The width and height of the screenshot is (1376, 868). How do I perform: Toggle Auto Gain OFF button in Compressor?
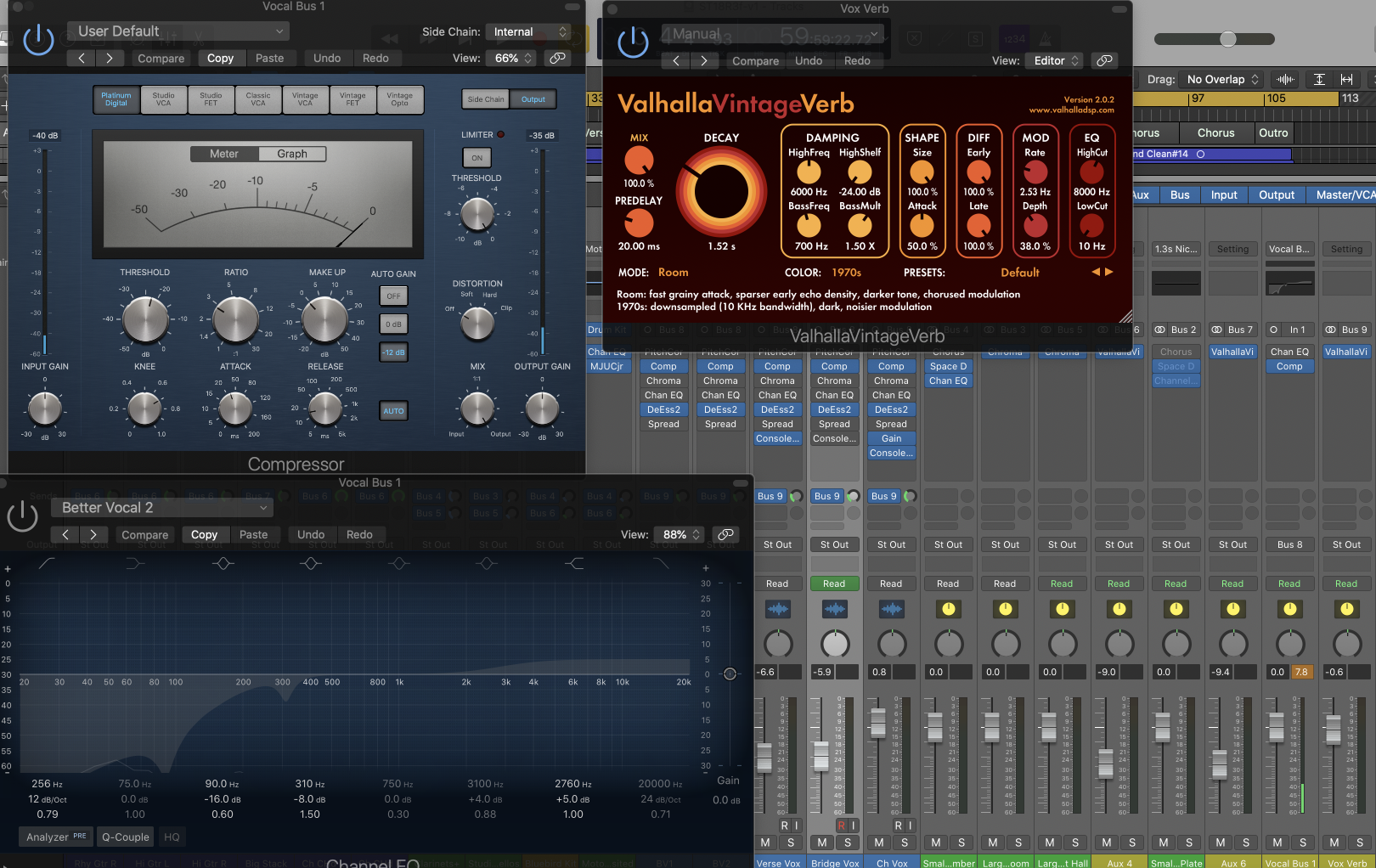[x=393, y=296]
